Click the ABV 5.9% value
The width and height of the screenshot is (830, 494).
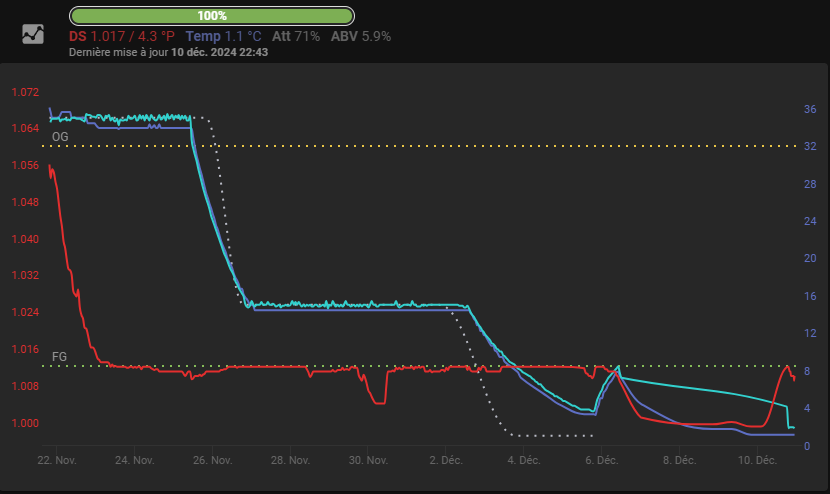coord(361,36)
